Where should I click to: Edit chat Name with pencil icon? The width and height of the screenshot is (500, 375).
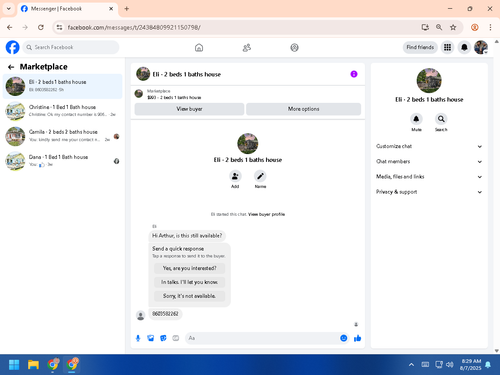tap(260, 176)
